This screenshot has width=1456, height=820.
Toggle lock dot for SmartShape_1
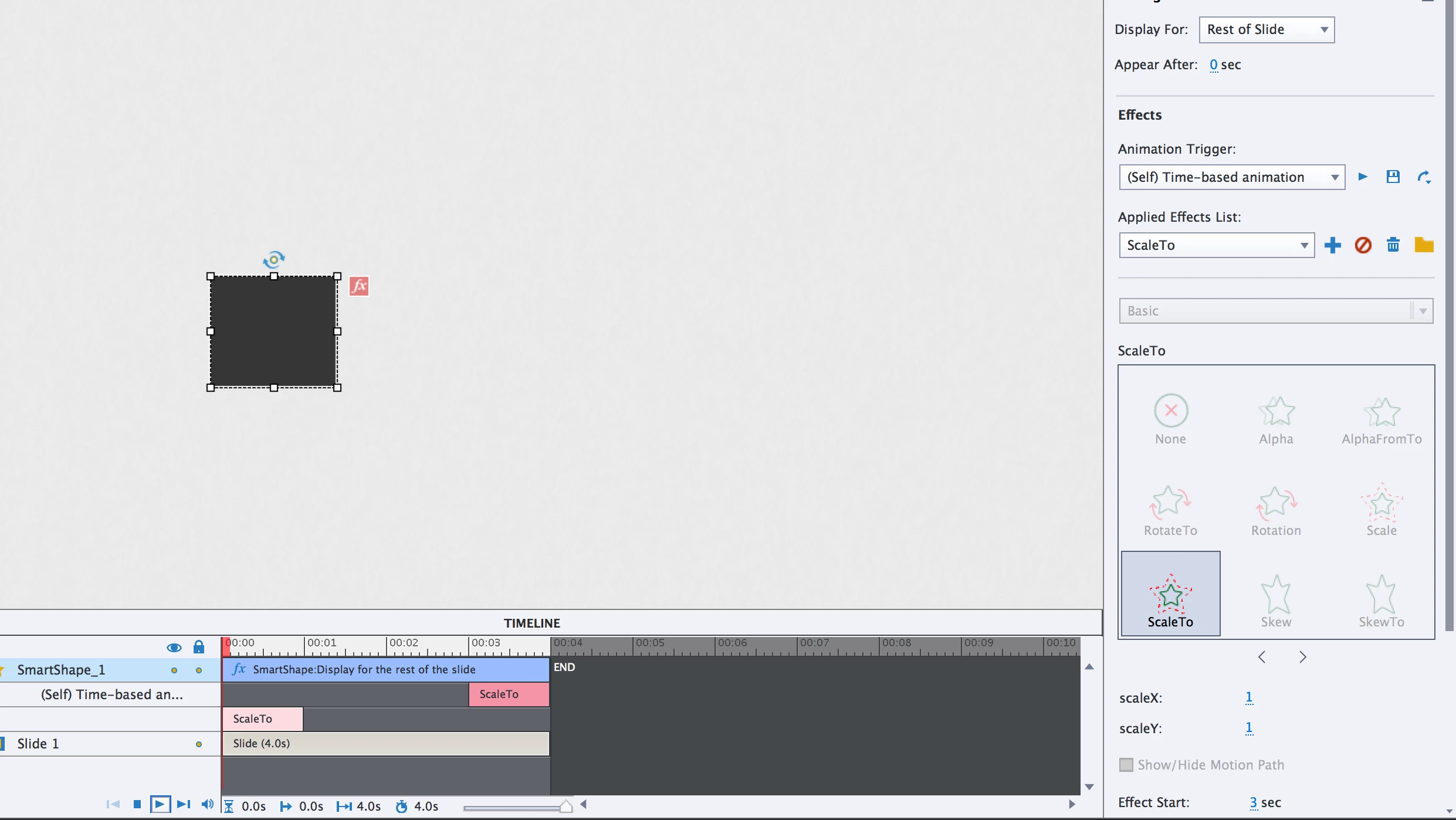tap(199, 670)
